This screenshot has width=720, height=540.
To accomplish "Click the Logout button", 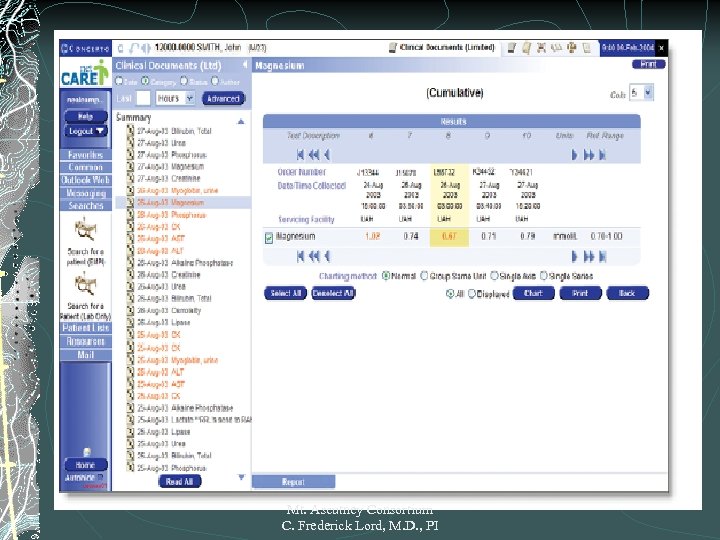I will [x=86, y=131].
